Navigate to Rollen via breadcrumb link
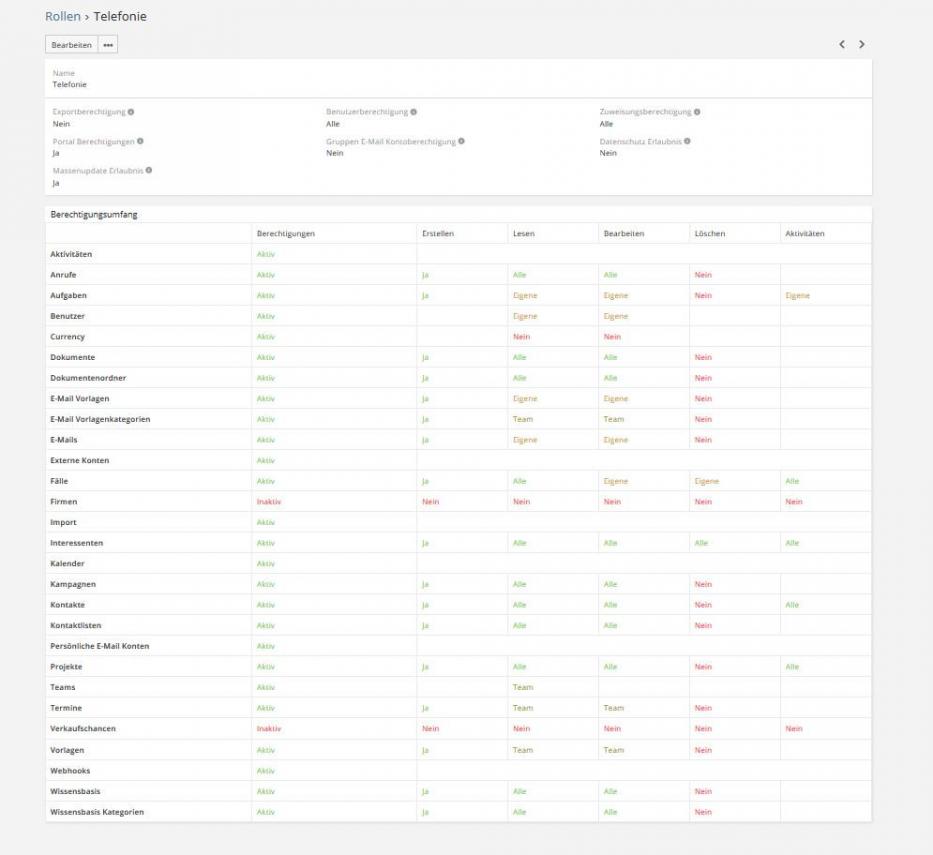Viewport: 933px width, 855px height. point(63,17)
